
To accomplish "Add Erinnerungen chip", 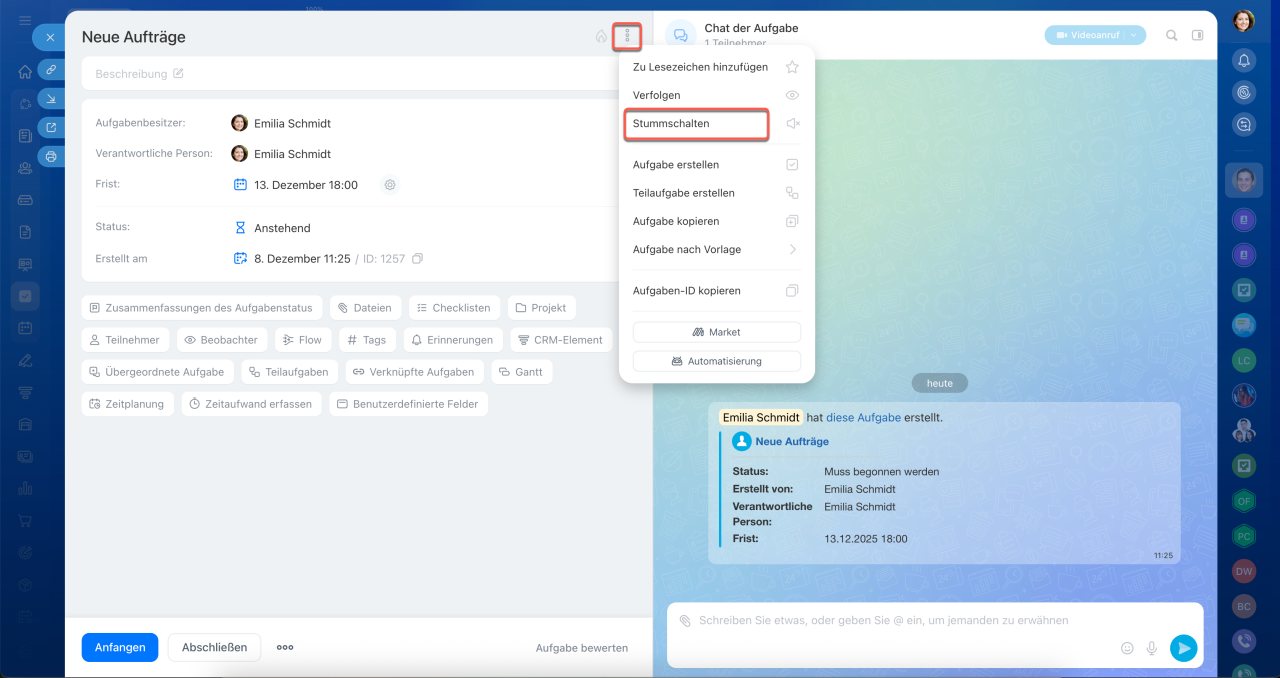I will pyautogui.click(x=453, y=340).
